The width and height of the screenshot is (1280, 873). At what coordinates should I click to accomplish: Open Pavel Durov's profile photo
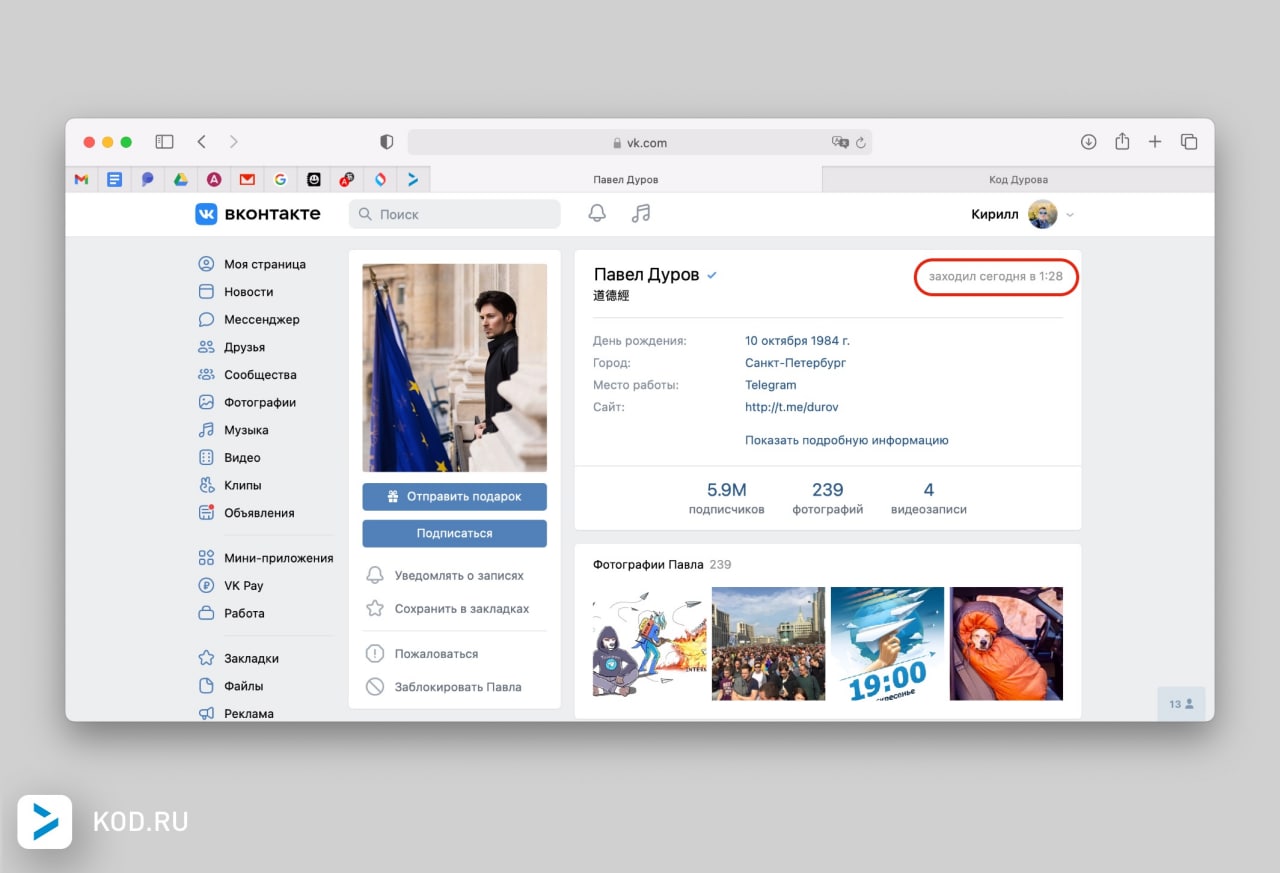coord(455,368)
